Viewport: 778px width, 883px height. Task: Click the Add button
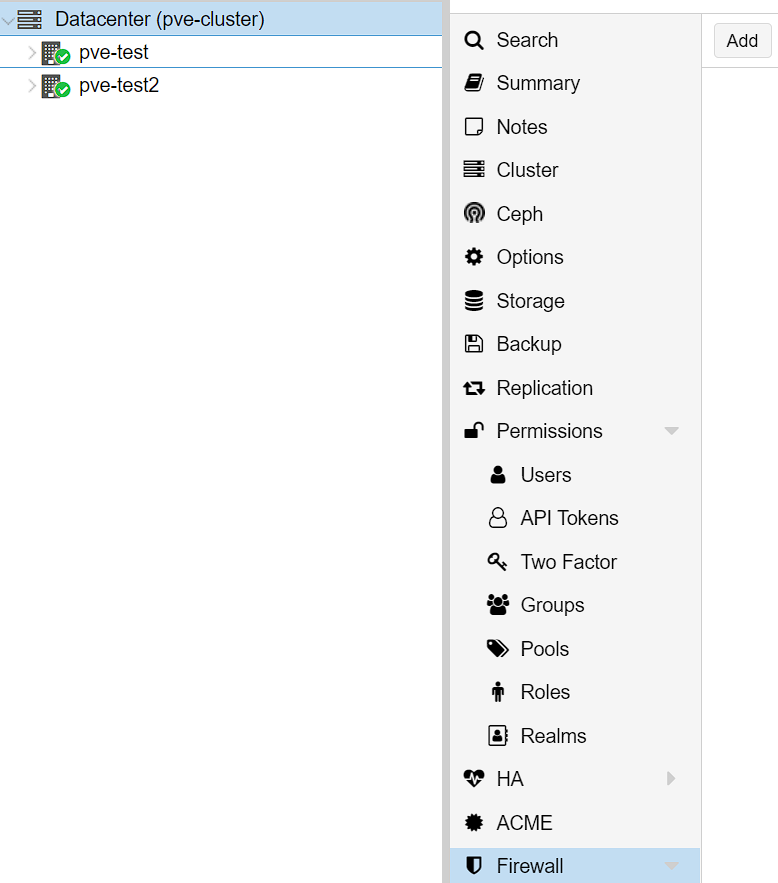[743, 41]
